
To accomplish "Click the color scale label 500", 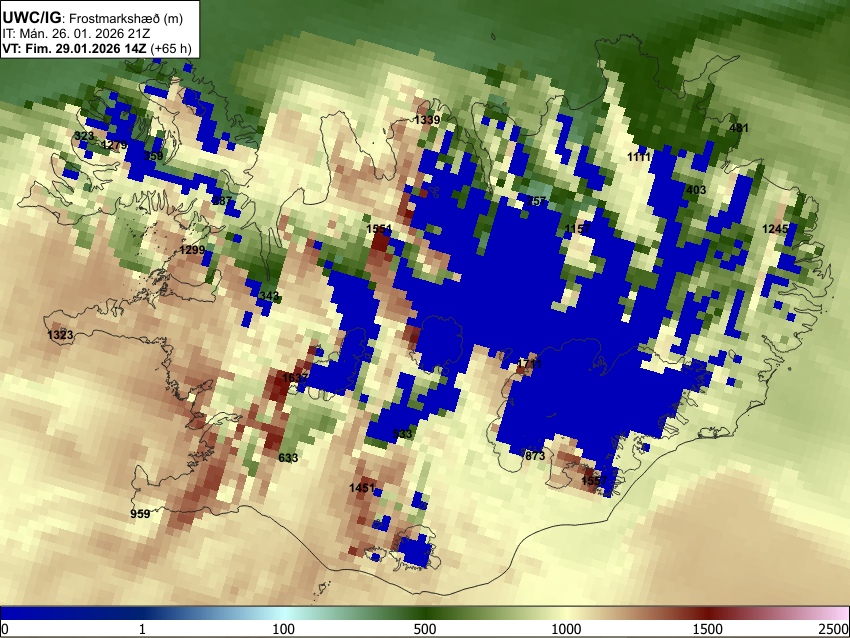I will pos(424,629).
